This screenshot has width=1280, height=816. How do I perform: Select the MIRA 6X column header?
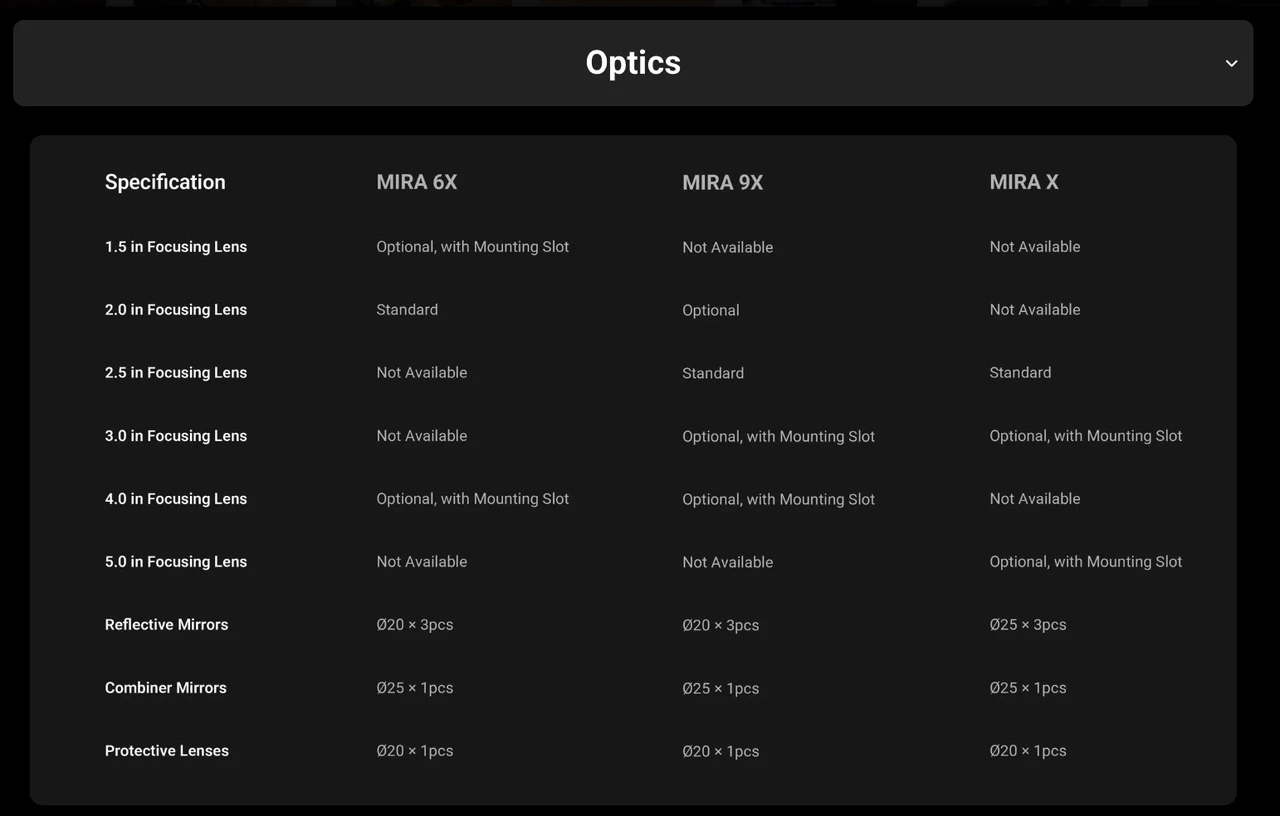coord(417,182)
